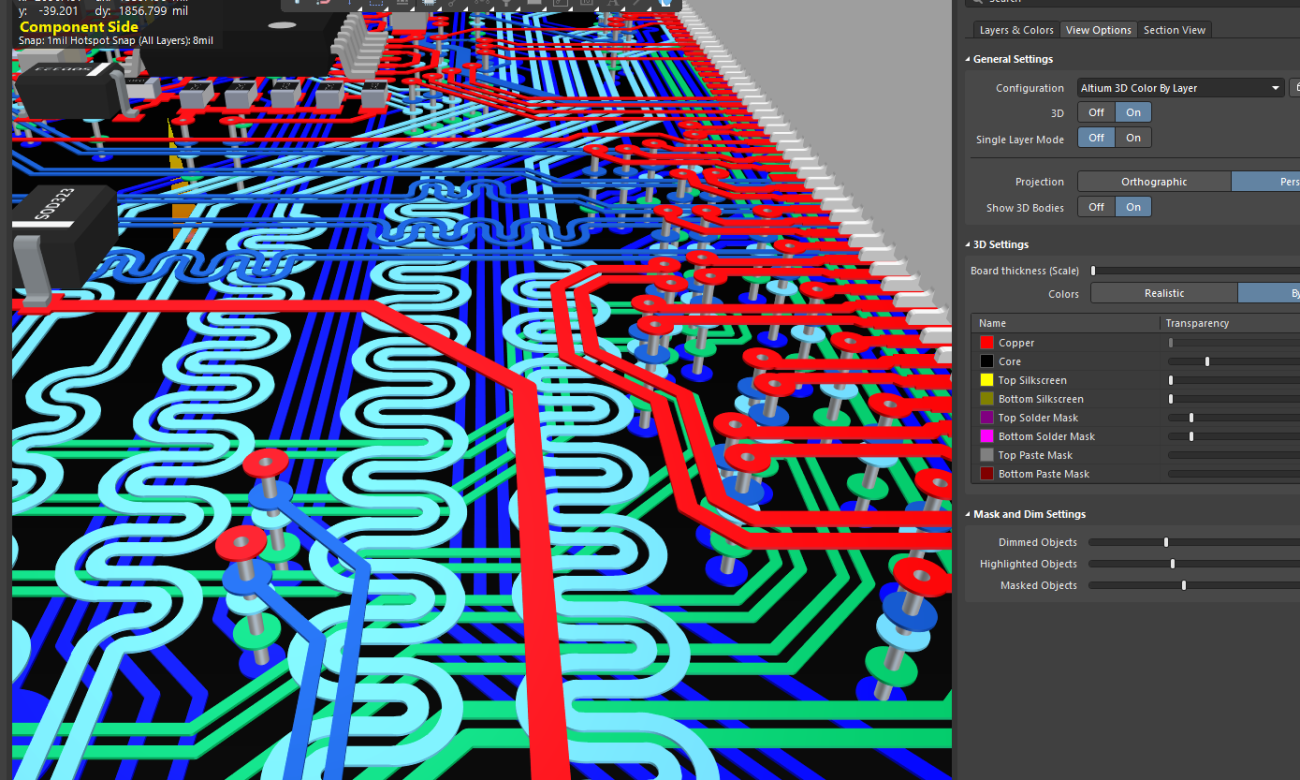Select the Interactive Routing tool icon
Screen dimensions: 1300x780
click(322, 4)
